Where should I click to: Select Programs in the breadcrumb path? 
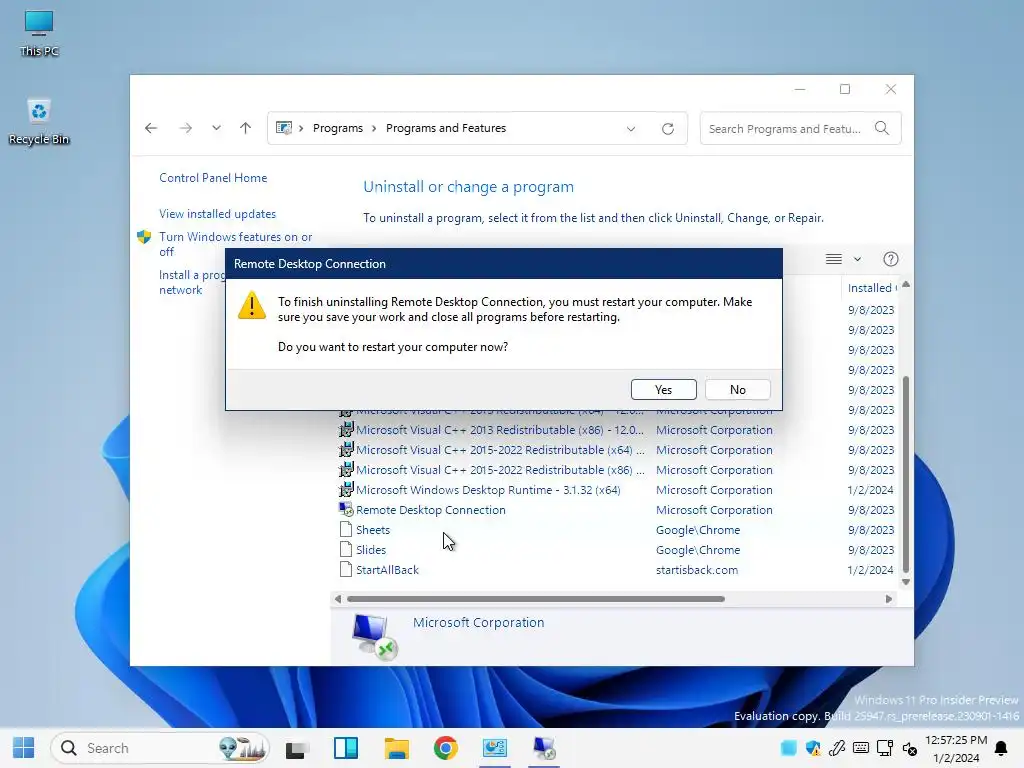click(x=338, y=128)
